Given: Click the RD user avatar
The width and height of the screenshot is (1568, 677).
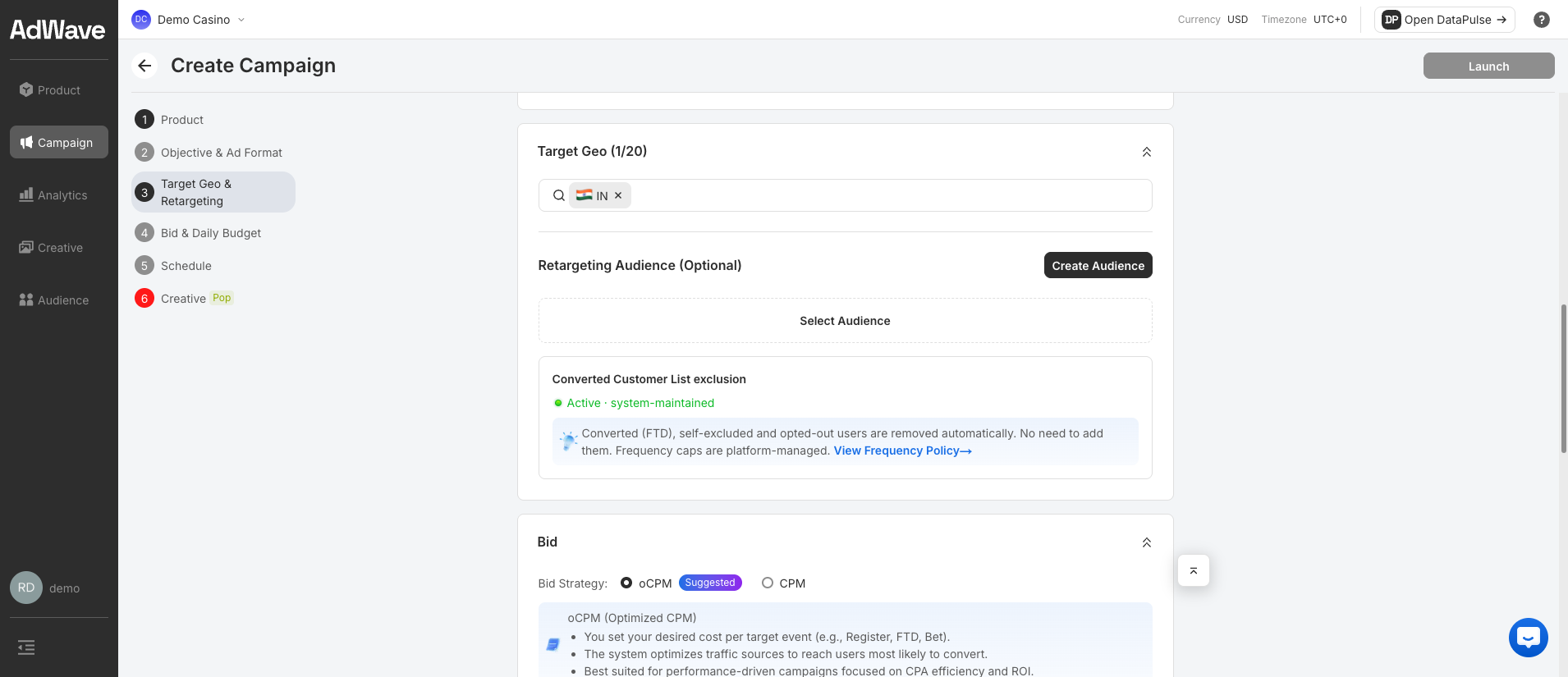Looking at the screenshot, I should click(x=26, y=588).
